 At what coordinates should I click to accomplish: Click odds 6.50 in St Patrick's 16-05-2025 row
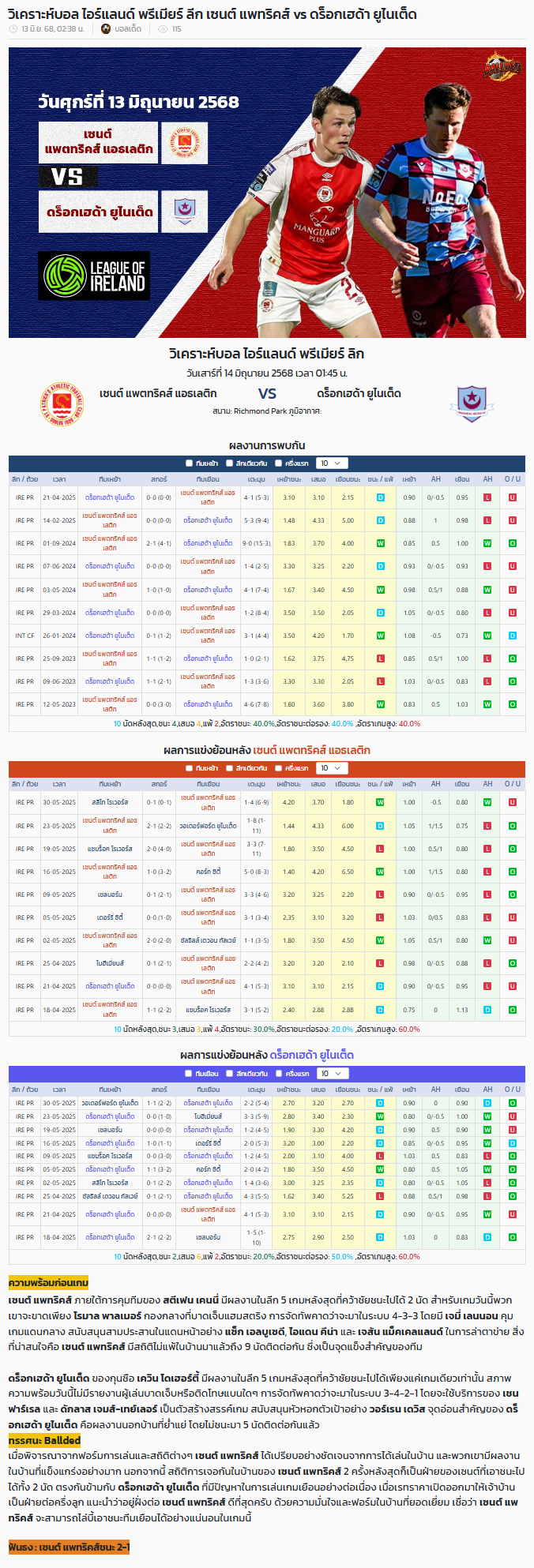(x=348, y=872)
